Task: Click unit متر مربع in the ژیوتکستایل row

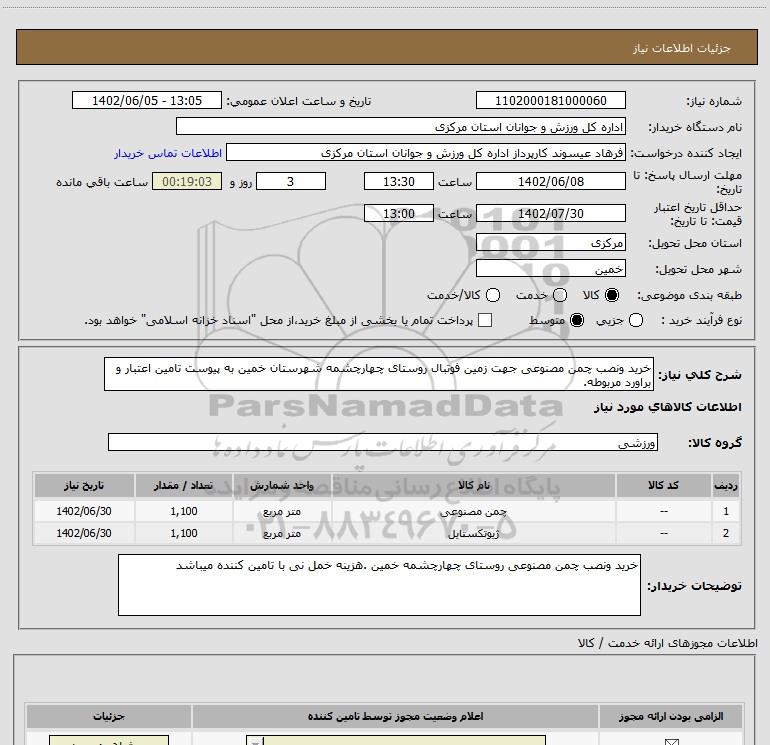Action: click(x=282, y=533)
